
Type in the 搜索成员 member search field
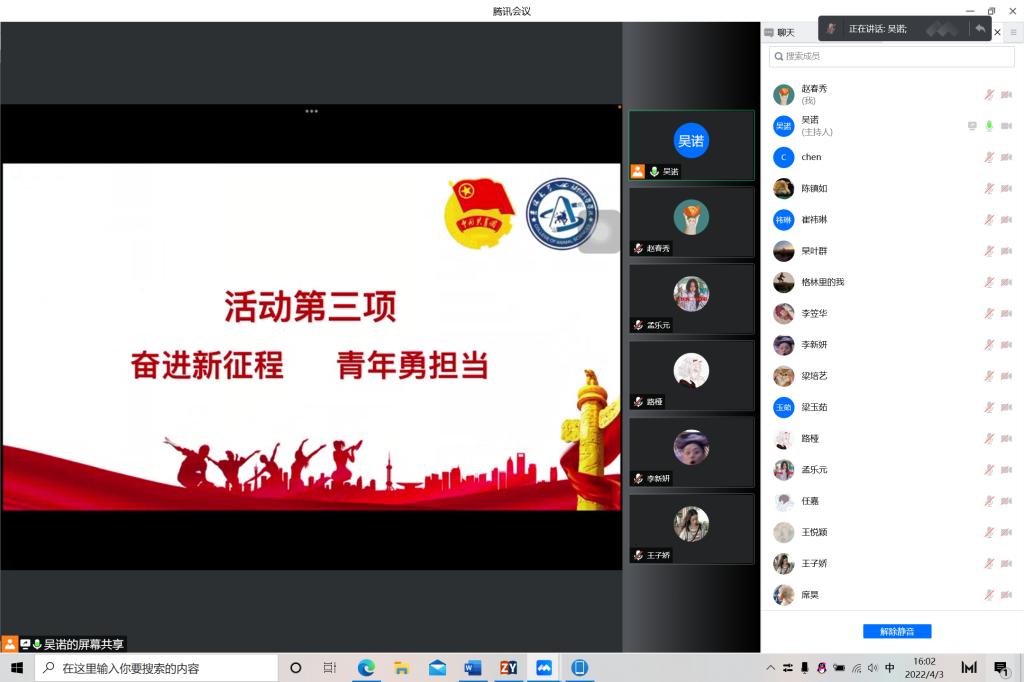892,57
